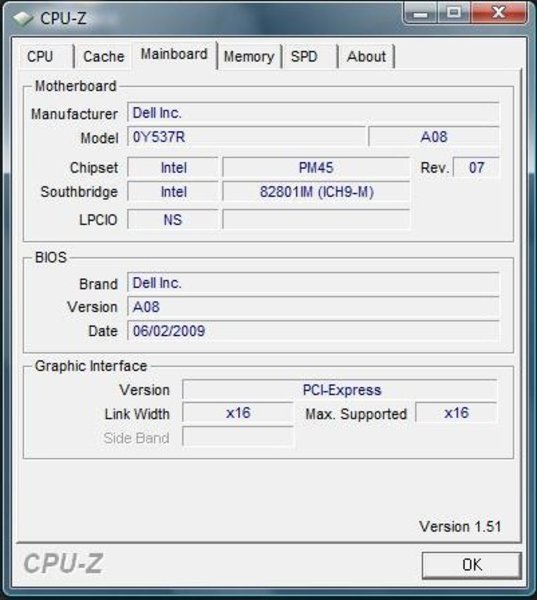Select the Mainboard tab
This screenshot has height=600, width=537.
click(x=174, y=55)
